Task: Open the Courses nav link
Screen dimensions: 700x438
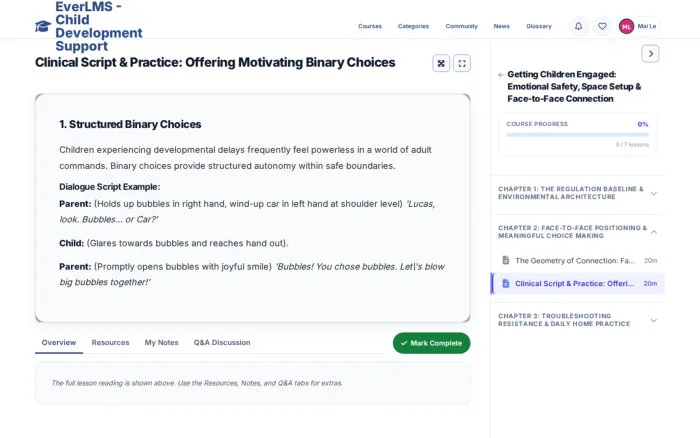Action: point(370,26)
